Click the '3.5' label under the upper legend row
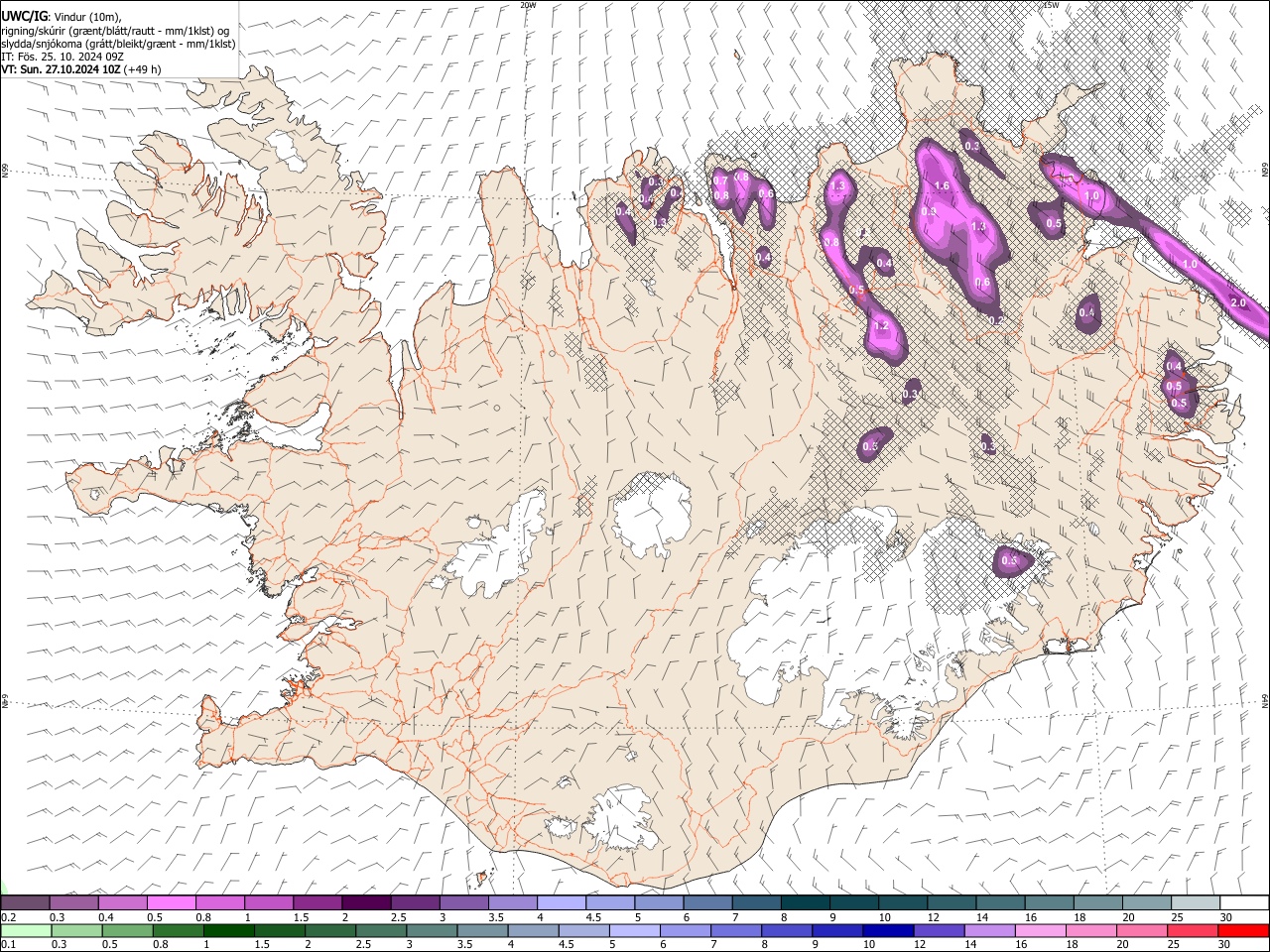Screen dimensions: 1270x952 pos(496,918)
